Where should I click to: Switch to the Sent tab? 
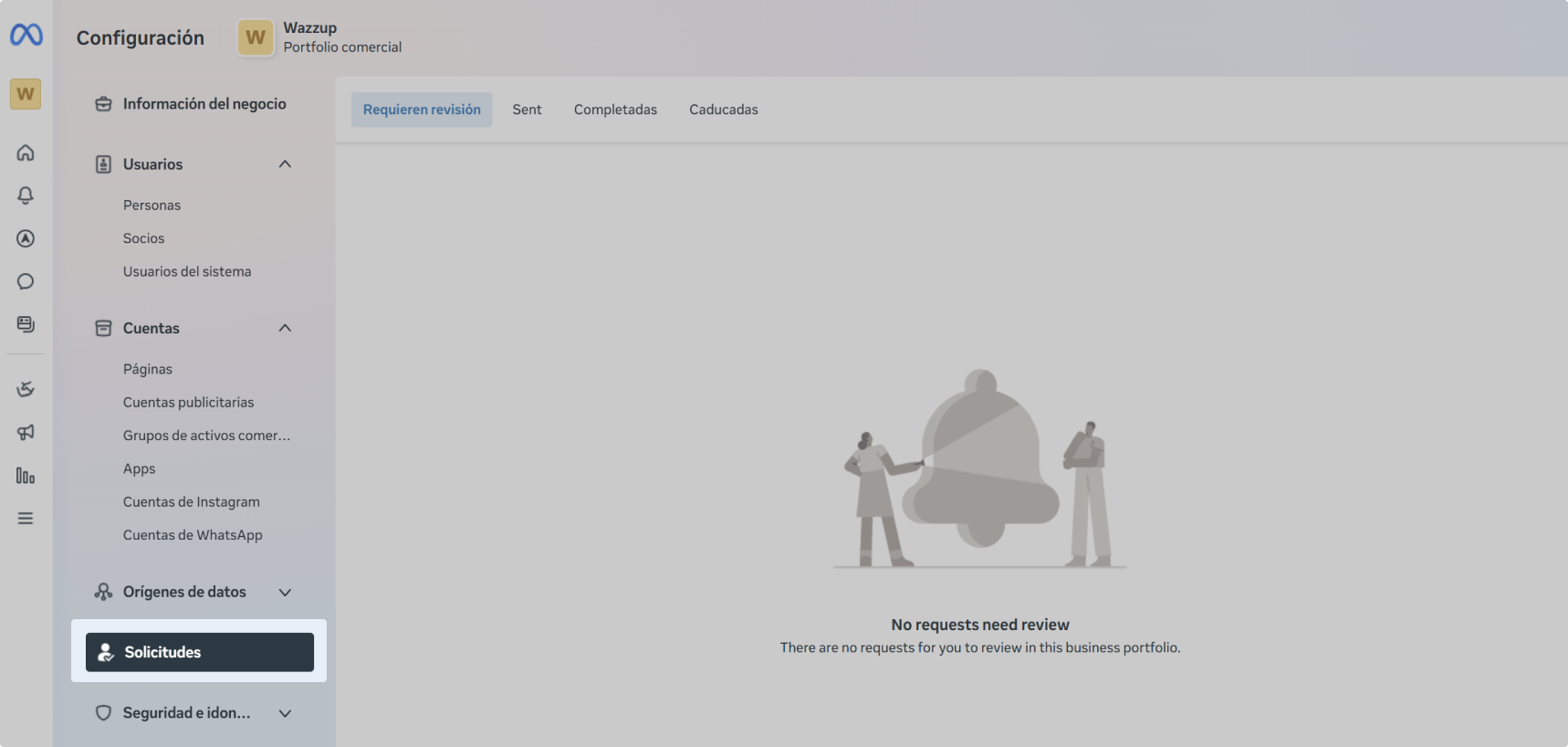point(527,110)
